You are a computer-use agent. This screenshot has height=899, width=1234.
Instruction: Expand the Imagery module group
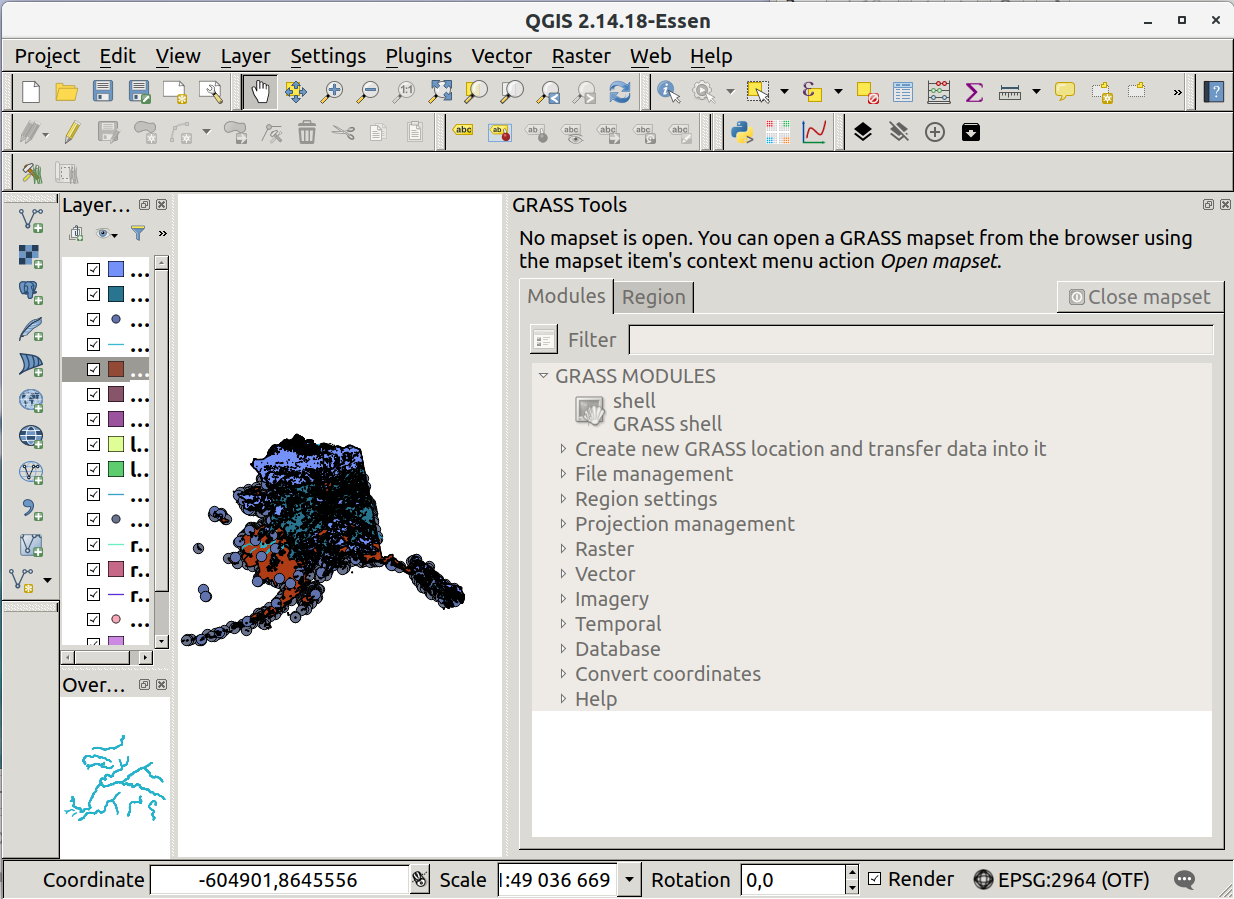pos(564,599)
